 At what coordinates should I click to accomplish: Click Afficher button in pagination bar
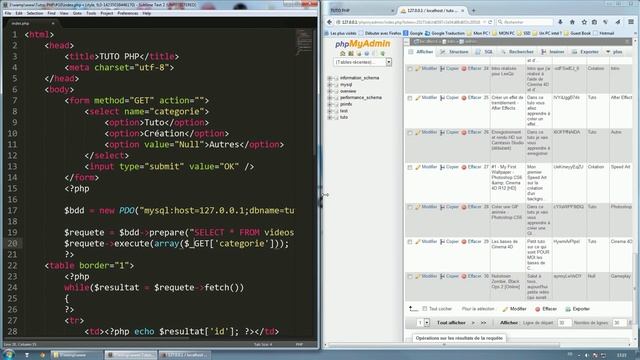(x=509, y=323)
